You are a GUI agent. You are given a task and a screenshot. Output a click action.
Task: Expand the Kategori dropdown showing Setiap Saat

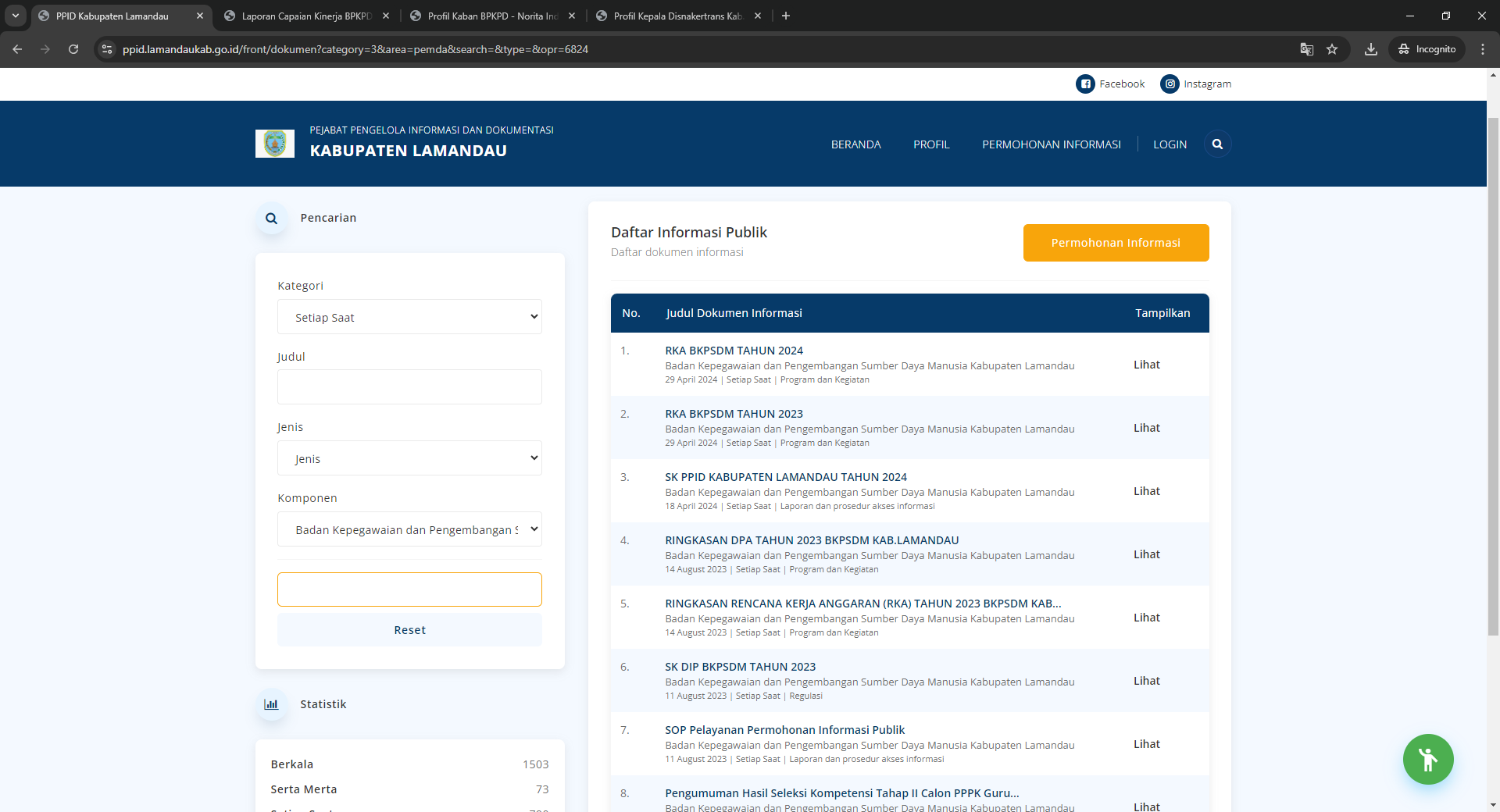(x=409, y=317)
